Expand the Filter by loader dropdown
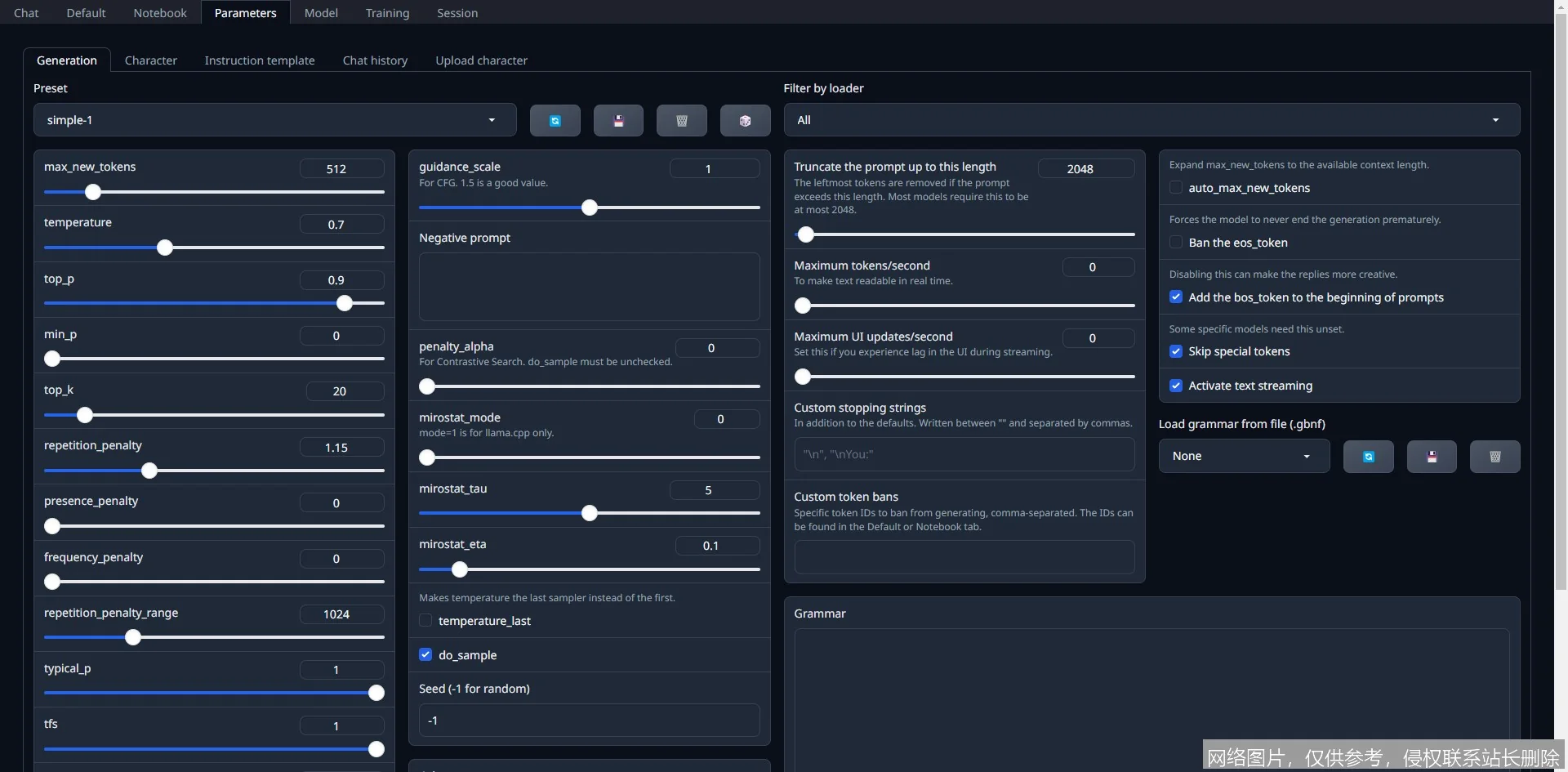 coord(1151,120)
